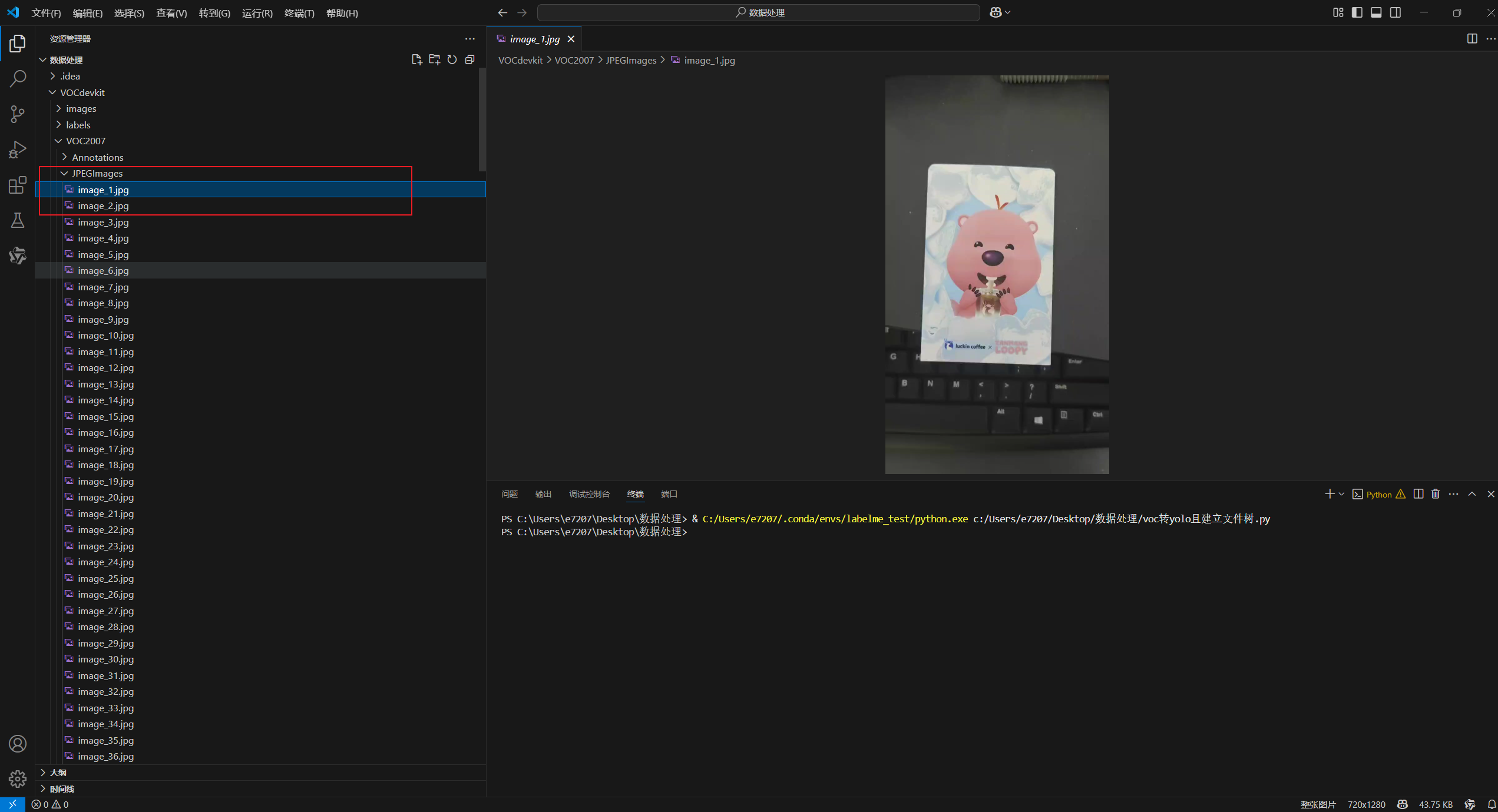Screen dimensions: 1498x812
Task: Toggle the secondary side bar
Action: click(x=1396, y=12)
